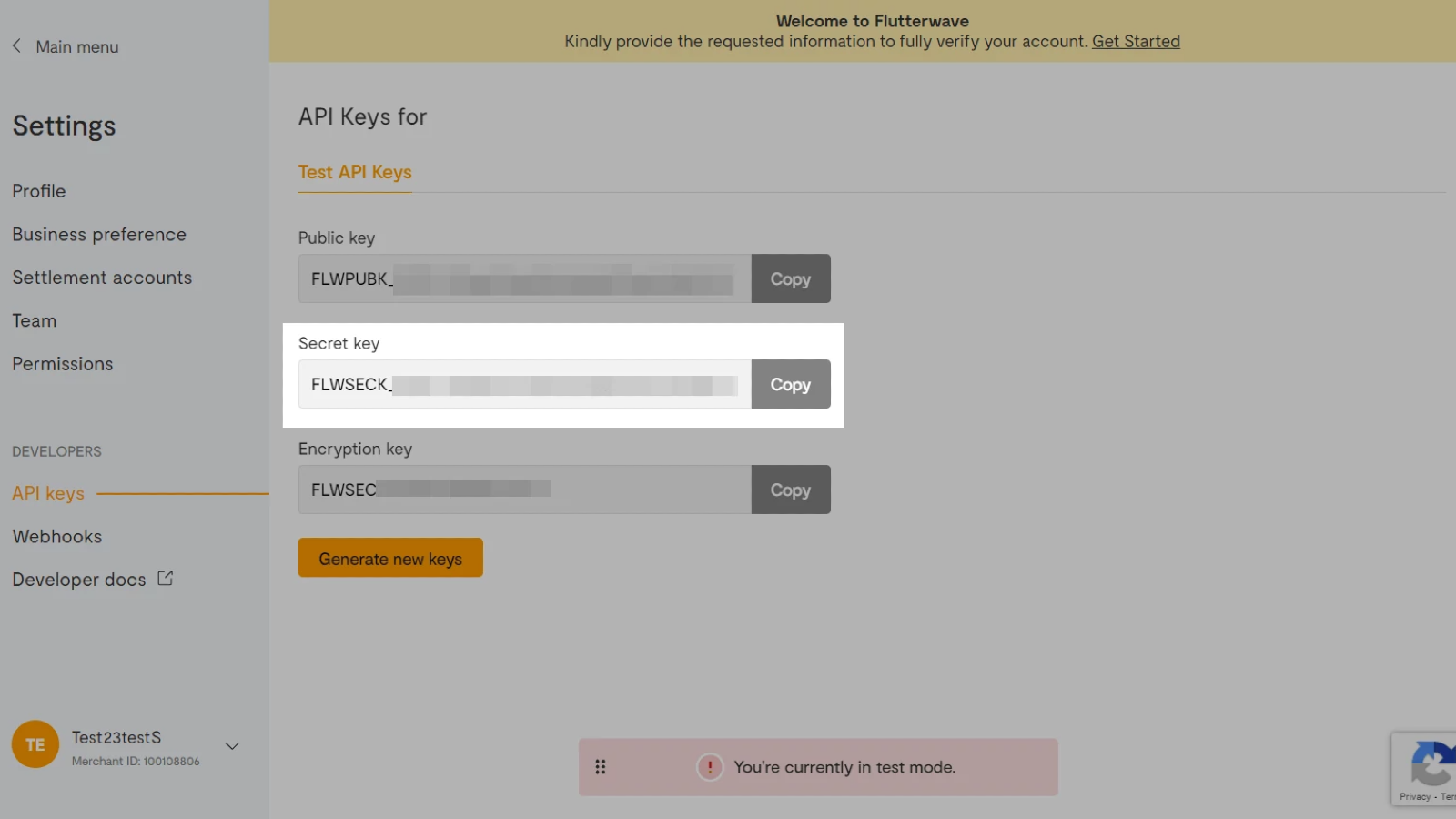Click the TE account avatar
The width and height of the screenshot is (1456, 819).
35,744
